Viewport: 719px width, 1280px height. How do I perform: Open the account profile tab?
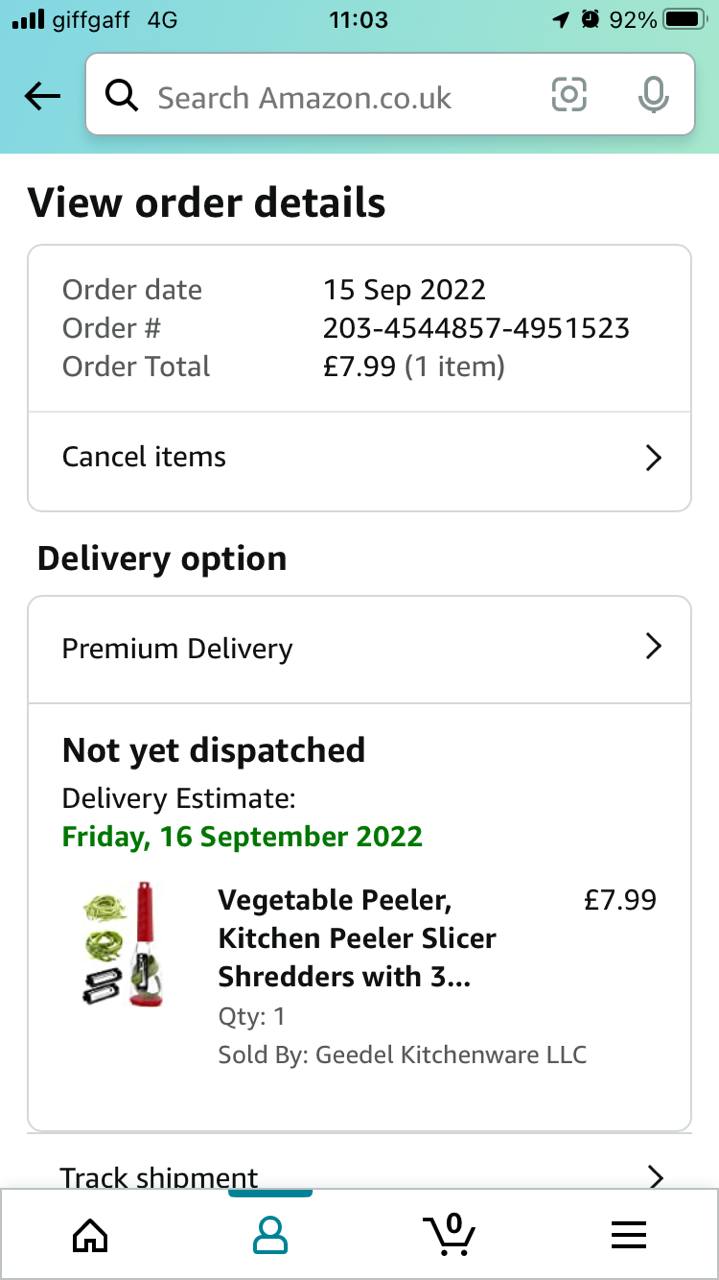pyautogui.click(x=270, y=1236)
